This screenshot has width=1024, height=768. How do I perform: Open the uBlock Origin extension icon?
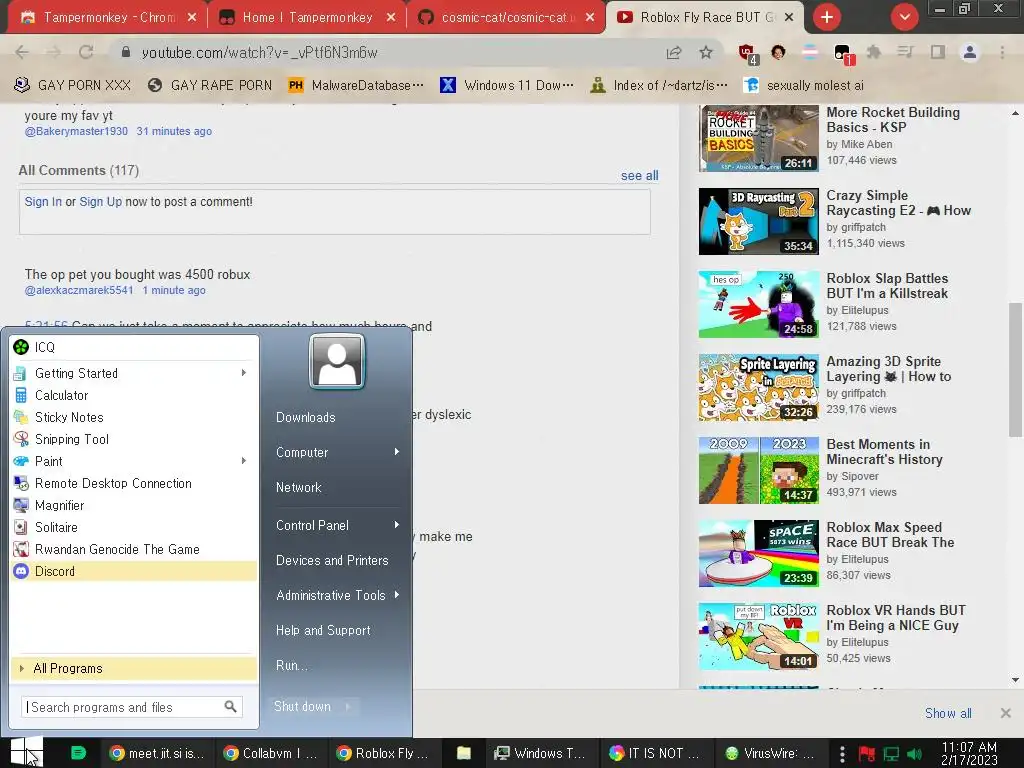click(748, 54)
